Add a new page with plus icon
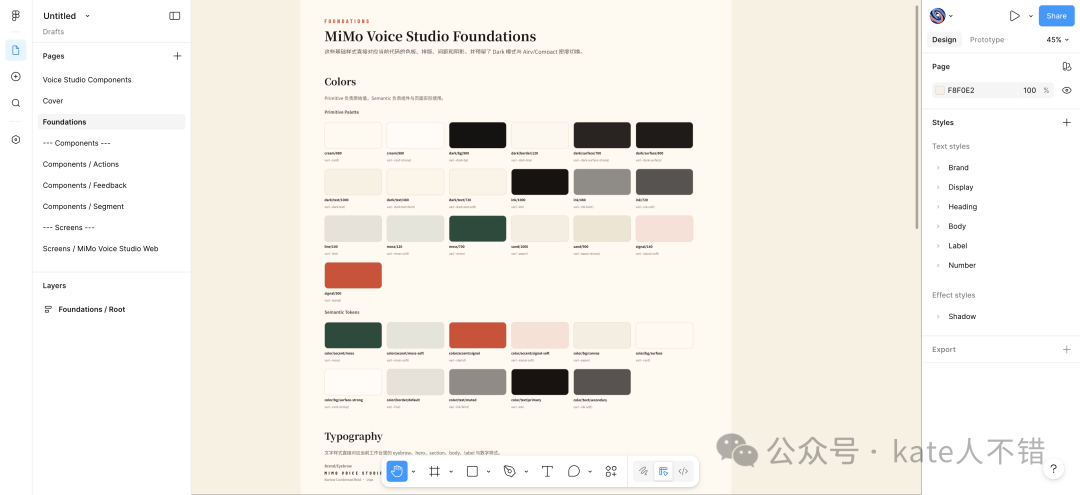Screen dimensions: 1080x495 coord(177,56)
